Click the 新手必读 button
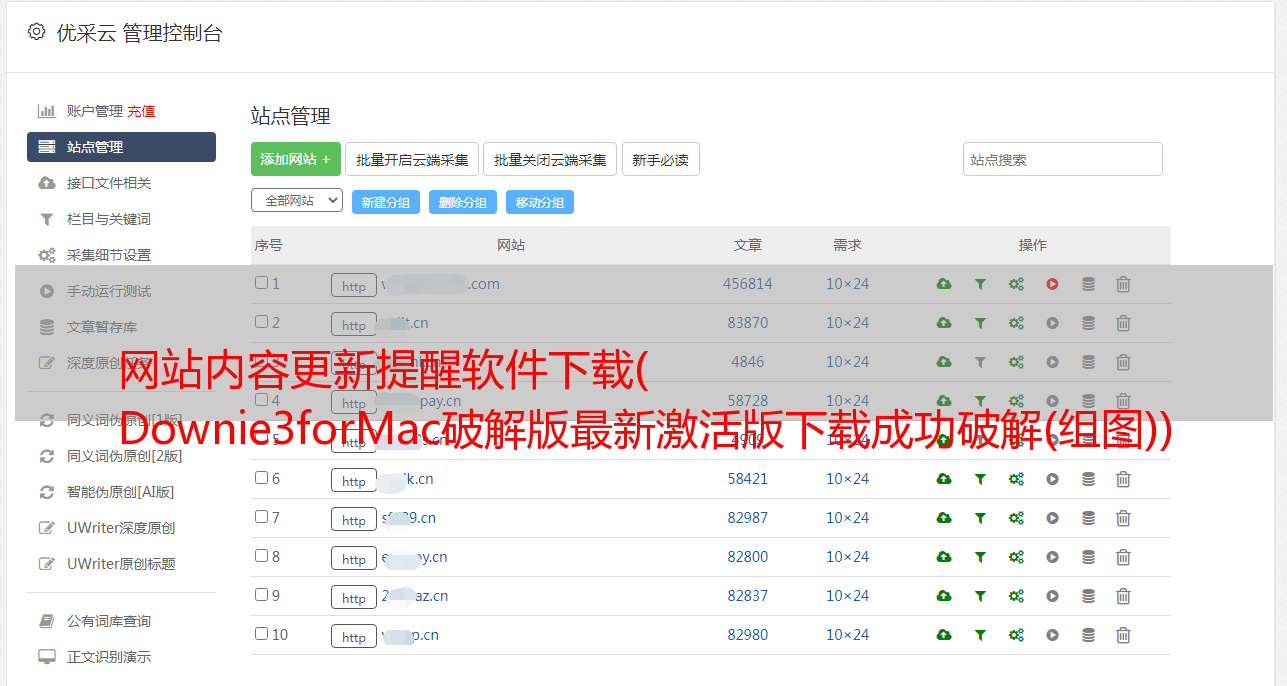 (661, 159)
